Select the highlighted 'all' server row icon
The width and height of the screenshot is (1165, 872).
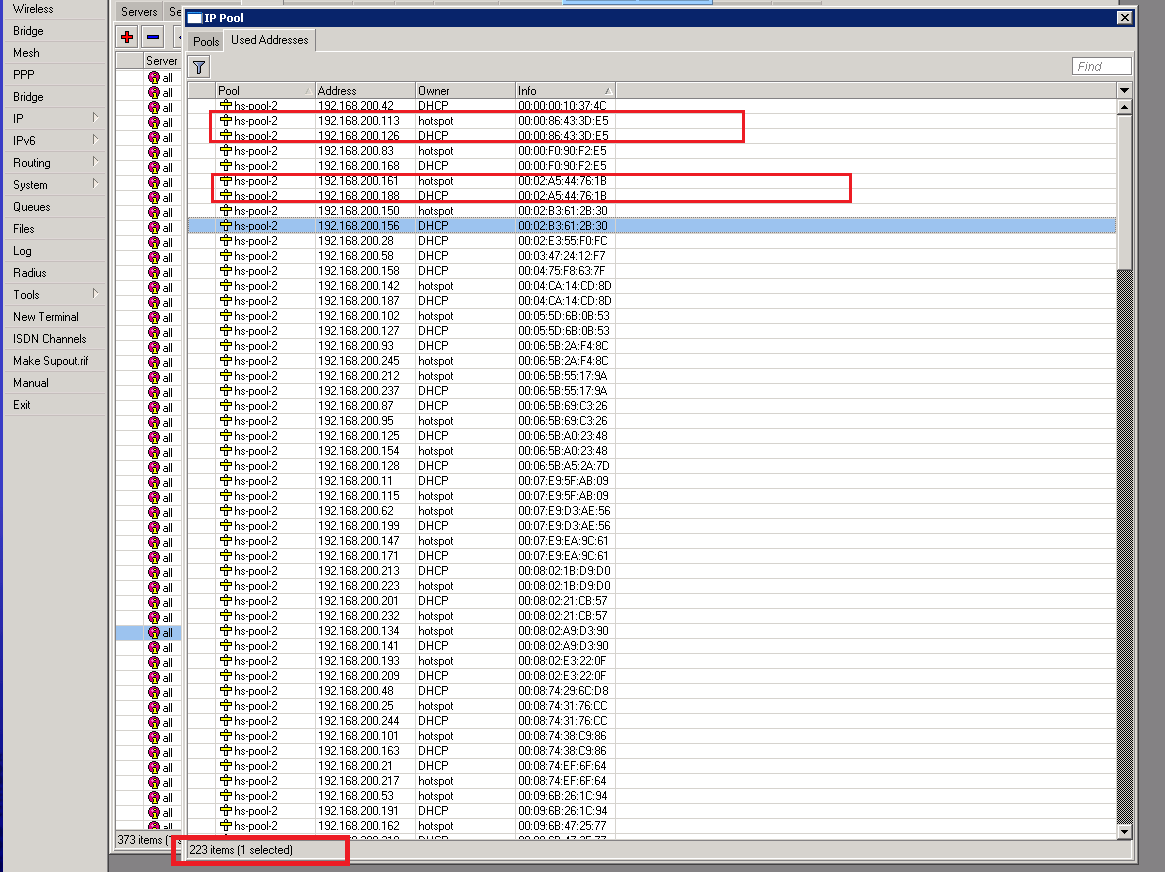point(154,633)
